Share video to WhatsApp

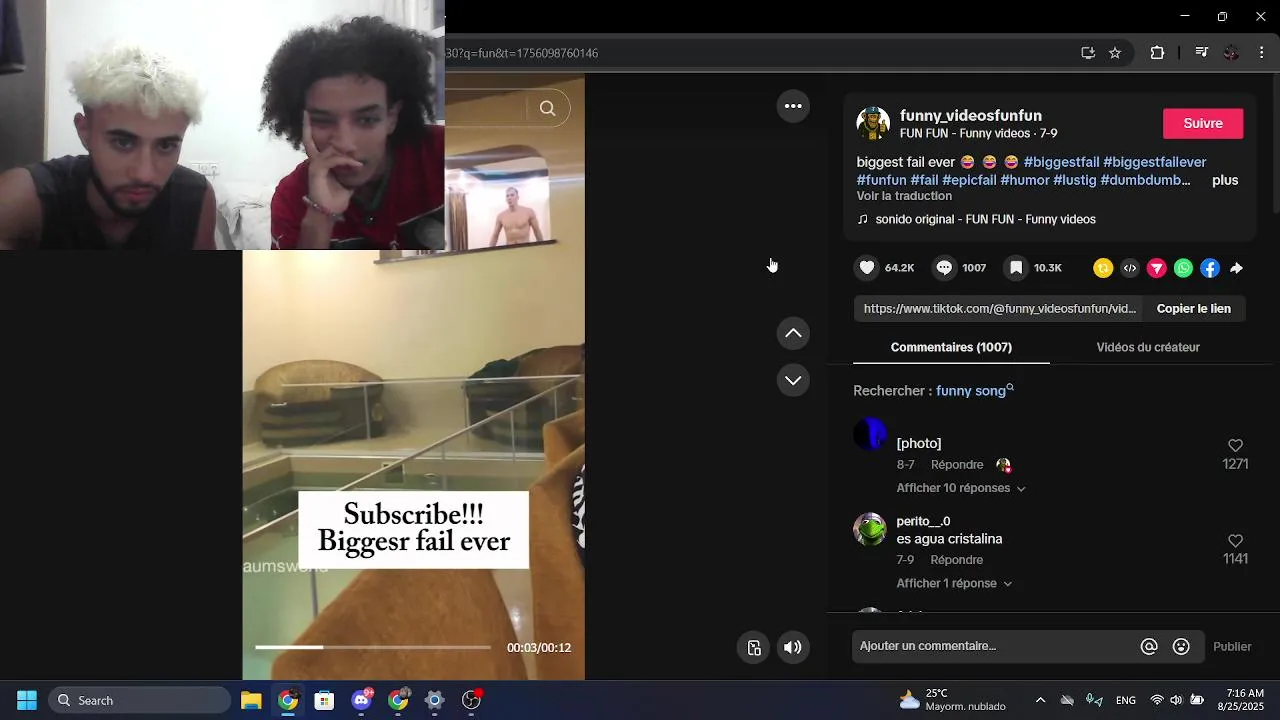(1183, 268)
